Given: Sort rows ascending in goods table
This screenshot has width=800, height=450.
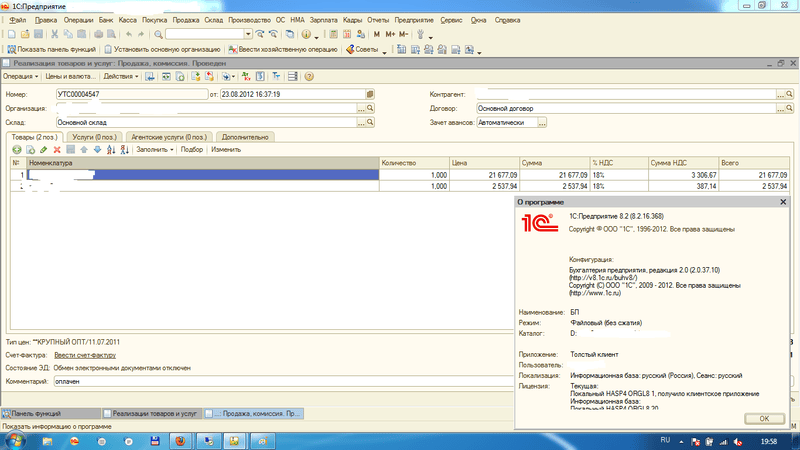Looking at the screenshot, I should (x=111, y=149).
